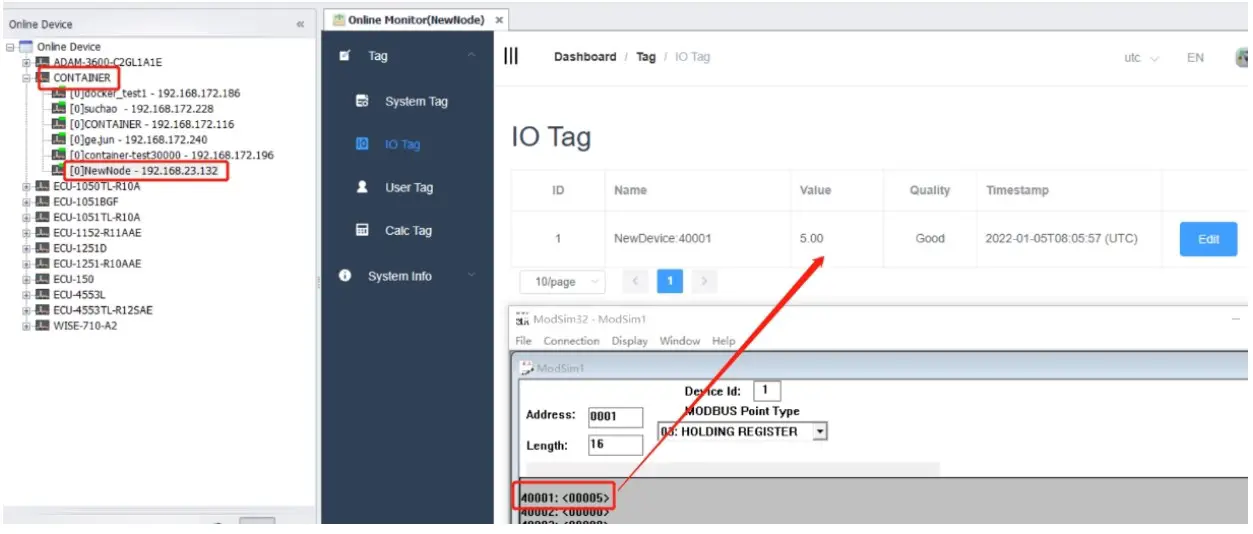Click the Good quality cell

point(930,239)
